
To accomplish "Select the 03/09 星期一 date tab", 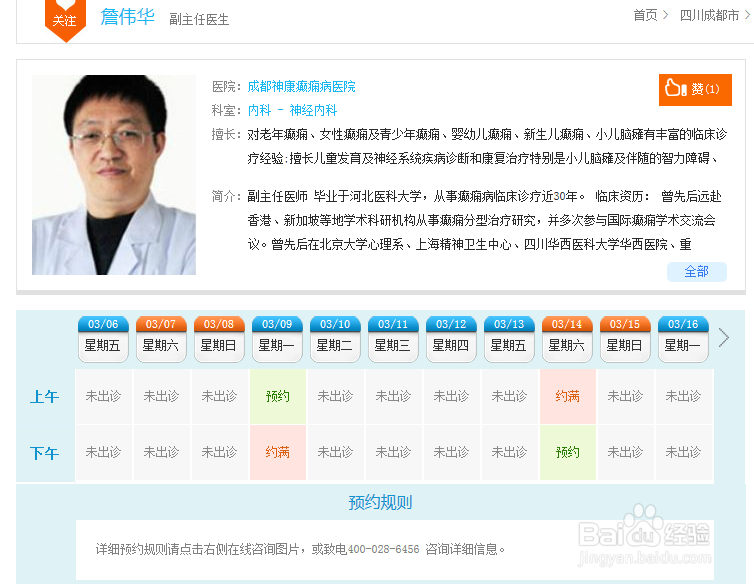I will tap(277, 338).
